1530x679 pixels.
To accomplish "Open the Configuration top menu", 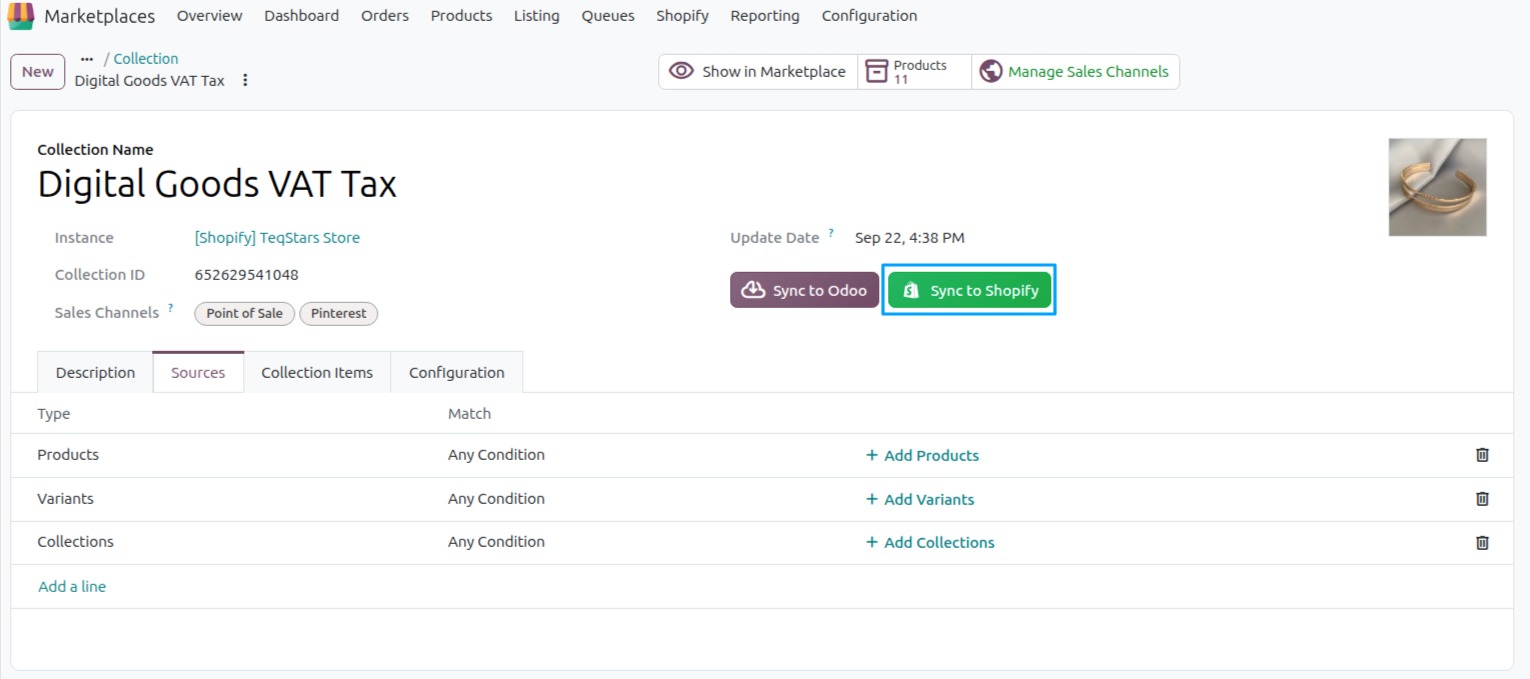I will (x=869, y=16).
